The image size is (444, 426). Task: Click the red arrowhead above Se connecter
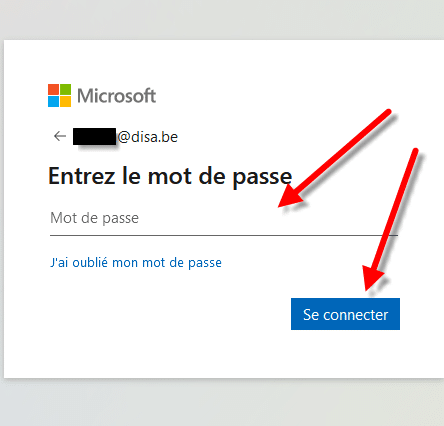[x=372, y=277]
